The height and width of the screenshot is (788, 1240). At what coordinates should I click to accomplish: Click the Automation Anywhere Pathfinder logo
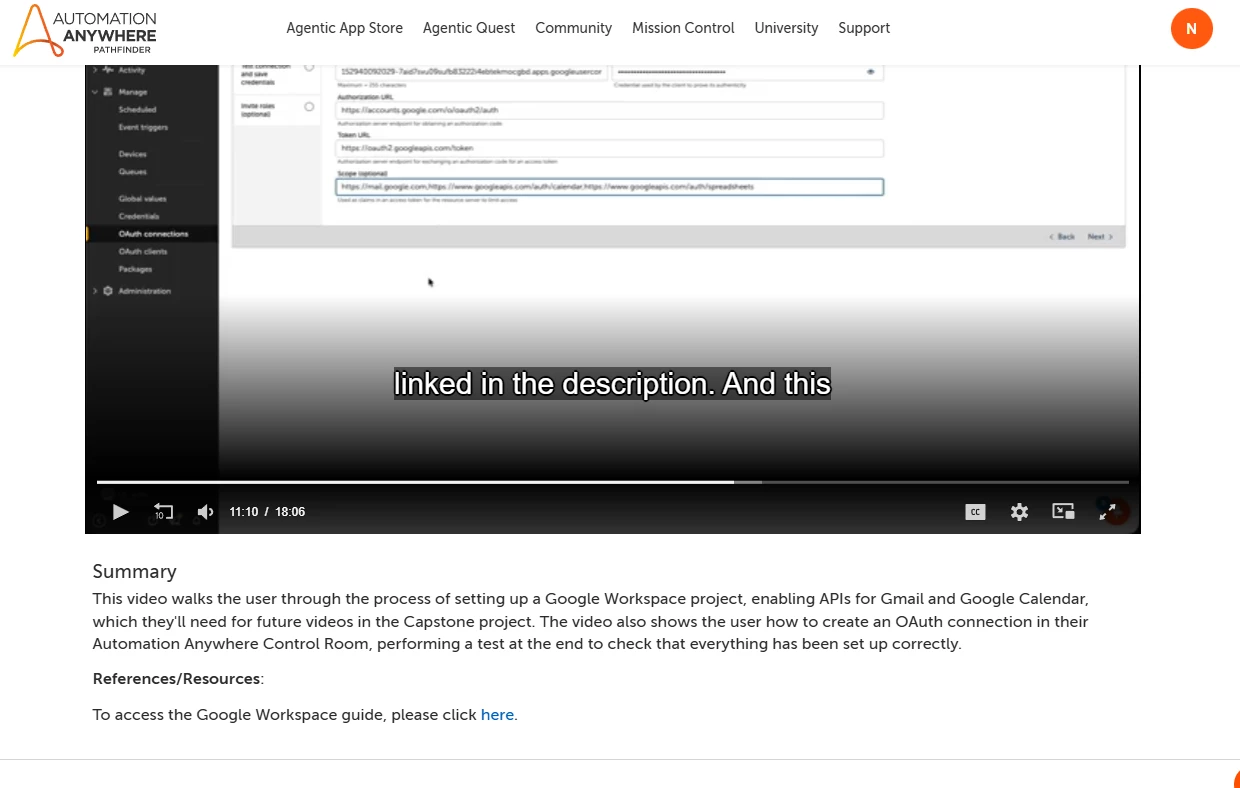pos(85,30)
